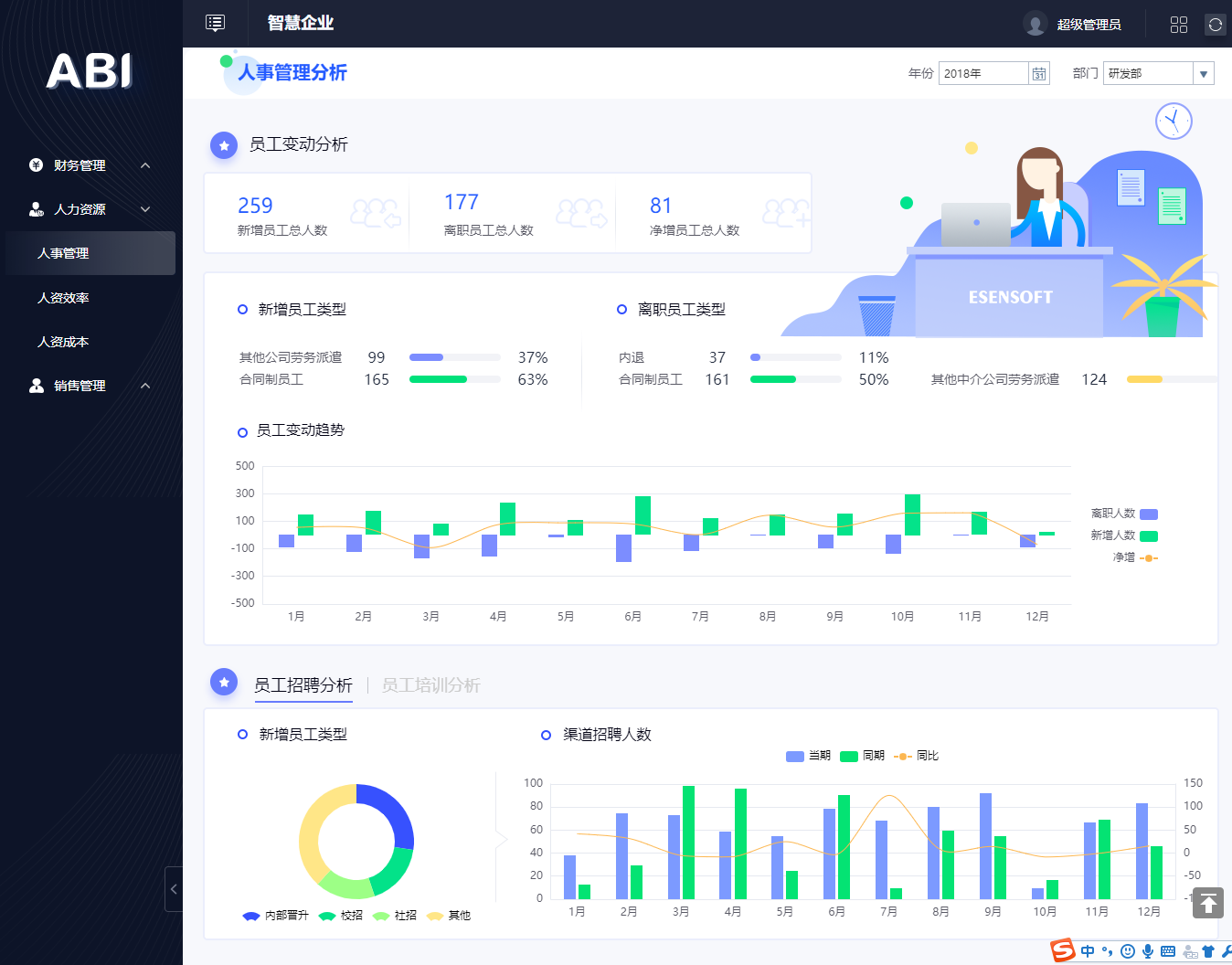Click the refresh icon in top bar

[x=1215, y=25]
